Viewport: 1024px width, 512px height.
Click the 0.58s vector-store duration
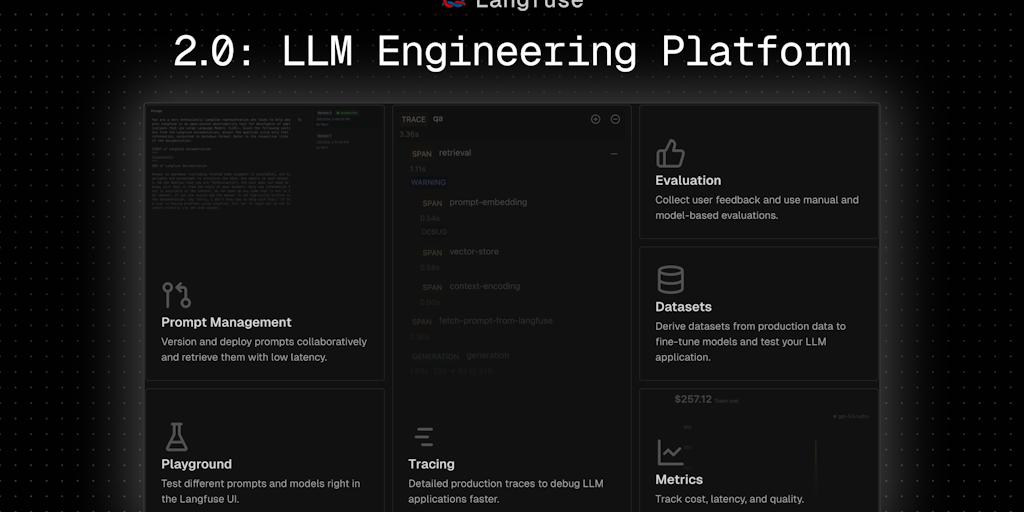click(x=430, y=268)
